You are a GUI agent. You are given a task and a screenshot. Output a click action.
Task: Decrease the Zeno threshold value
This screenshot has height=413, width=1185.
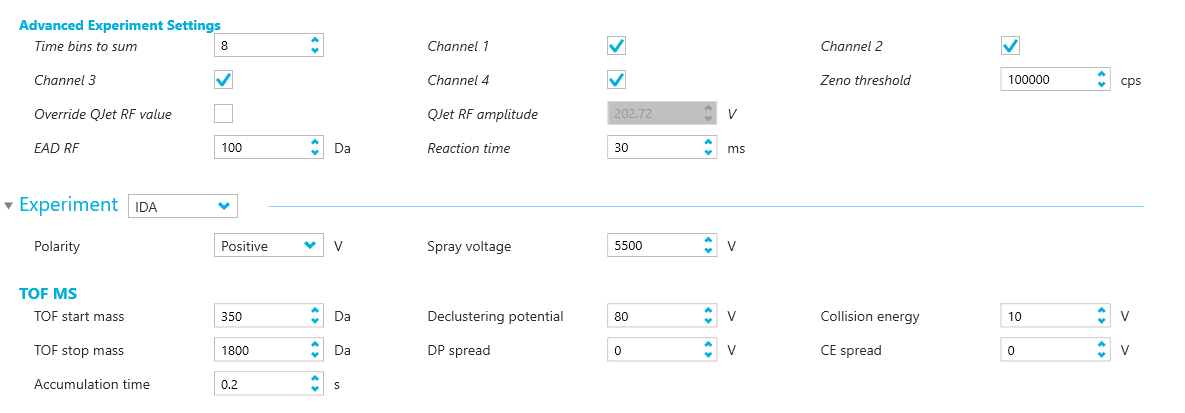click(1101, 85)
